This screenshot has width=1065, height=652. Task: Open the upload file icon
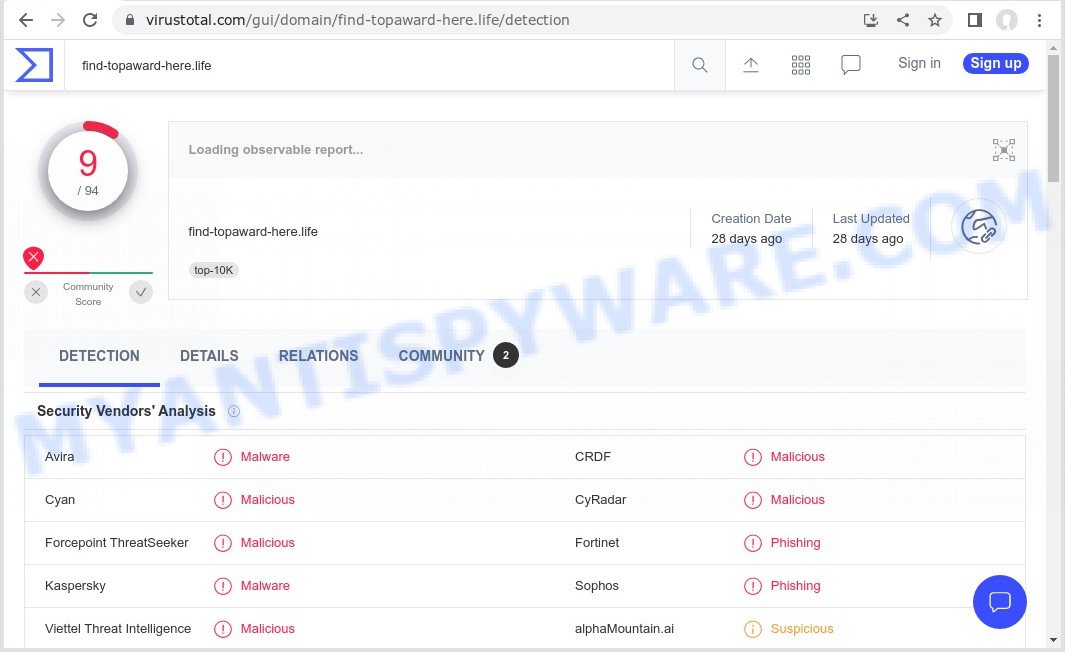coord(751,65)
